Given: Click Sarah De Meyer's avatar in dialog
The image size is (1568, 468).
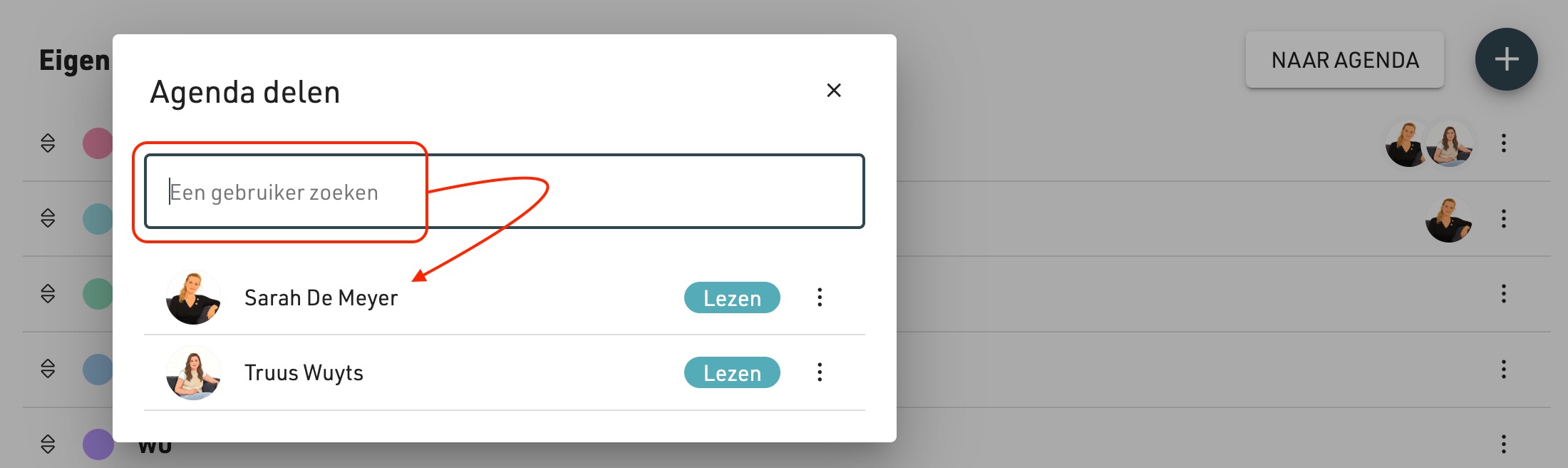Looking at the screenshot, I should click(193, 297).
